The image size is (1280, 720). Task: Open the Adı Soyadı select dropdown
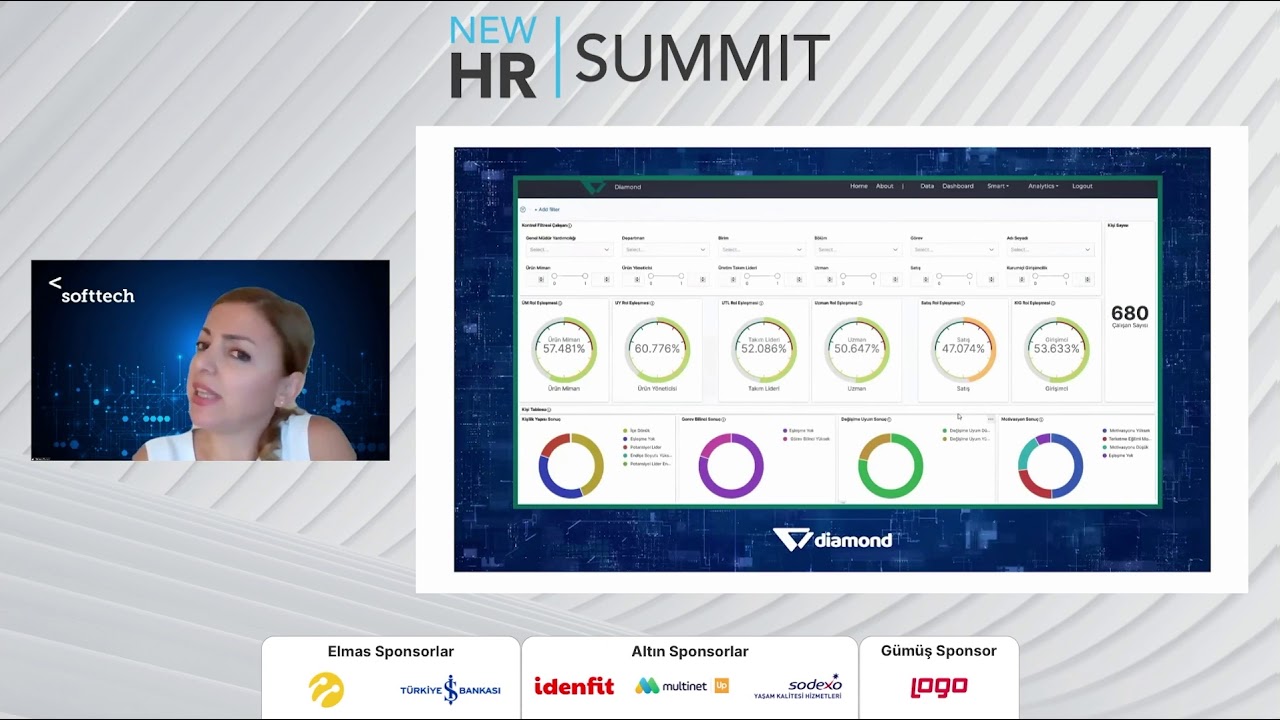[1049, 250]
